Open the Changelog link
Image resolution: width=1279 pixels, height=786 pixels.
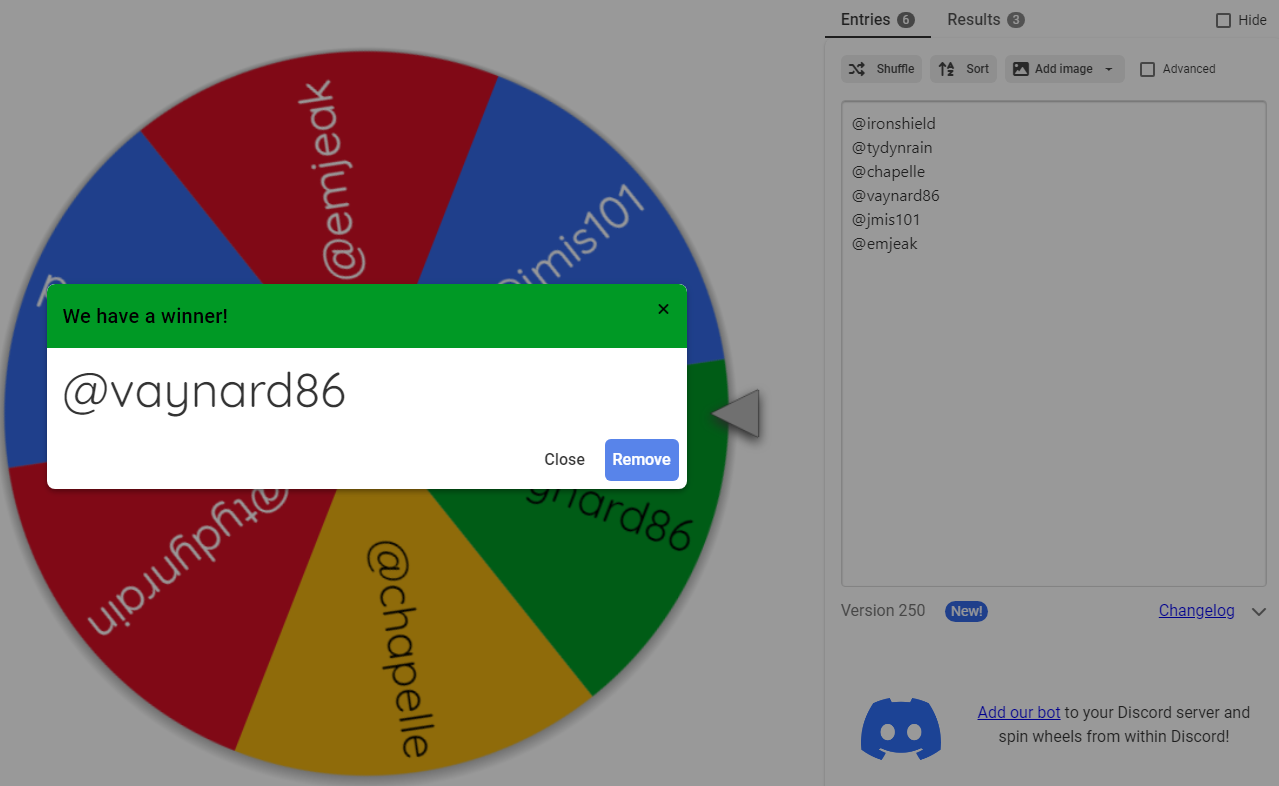click(x=1197, y=611)
